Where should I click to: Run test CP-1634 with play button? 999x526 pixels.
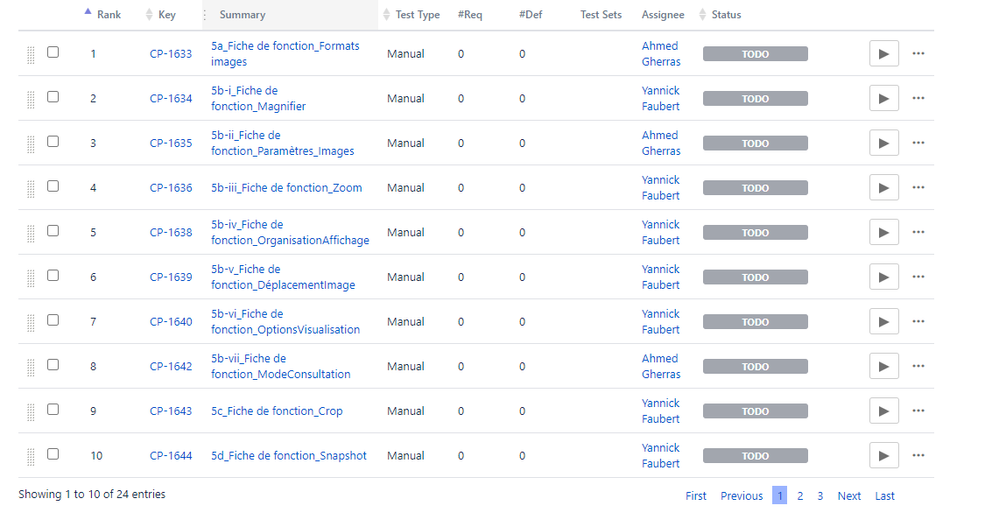tap(884, 98)
